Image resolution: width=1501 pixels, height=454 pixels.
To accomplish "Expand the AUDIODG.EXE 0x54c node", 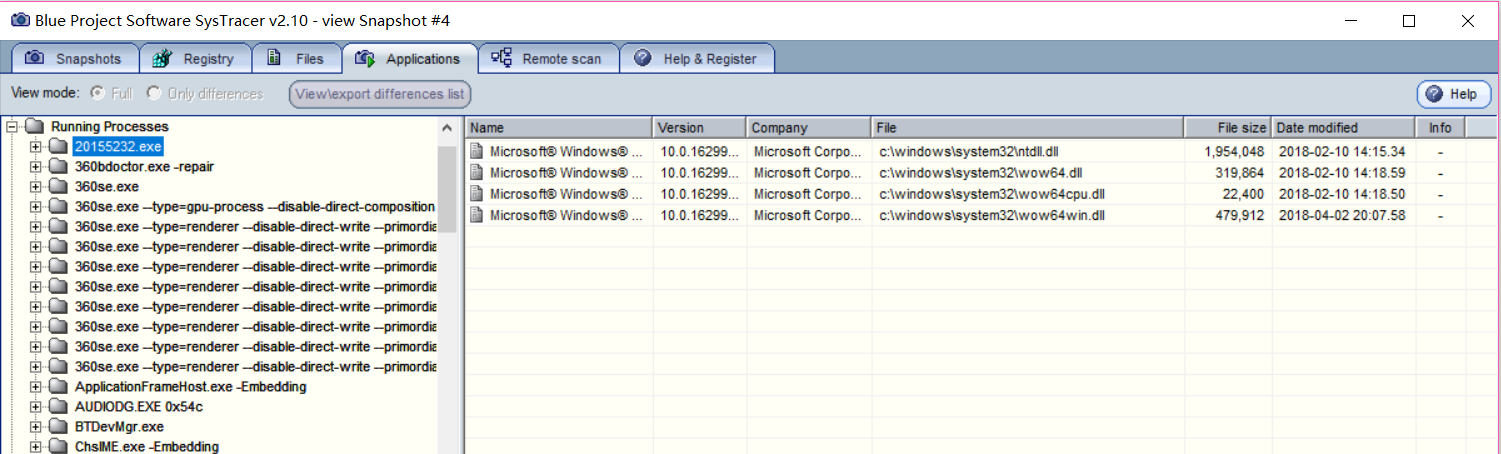I will [x=36, y=407].
